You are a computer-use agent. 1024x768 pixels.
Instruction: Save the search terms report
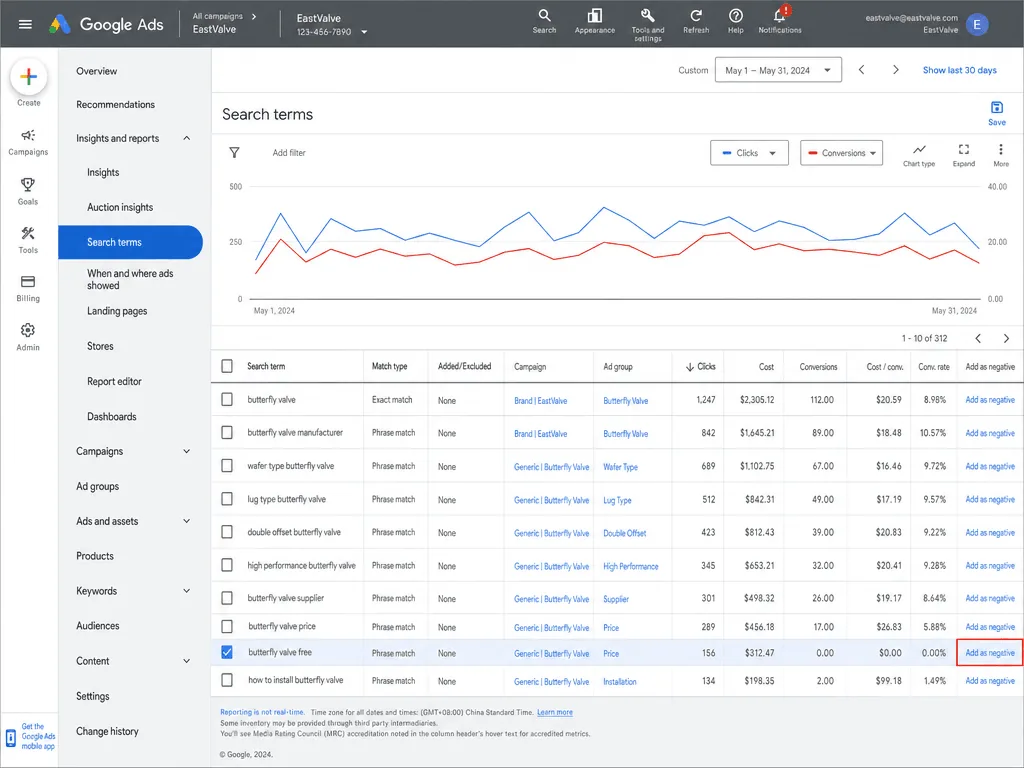(x=997, y=113)
